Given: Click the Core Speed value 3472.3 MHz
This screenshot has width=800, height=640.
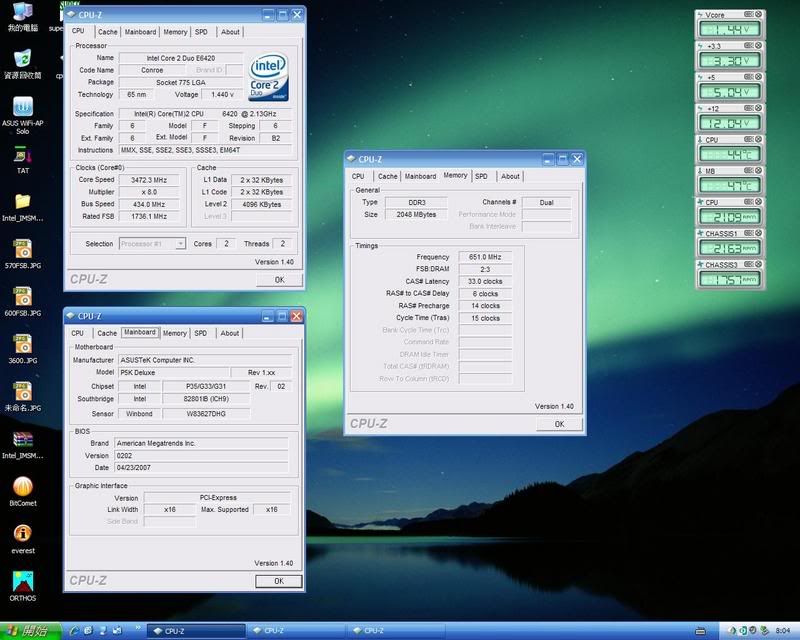Looking at the screenshot, I should point(149,180).
